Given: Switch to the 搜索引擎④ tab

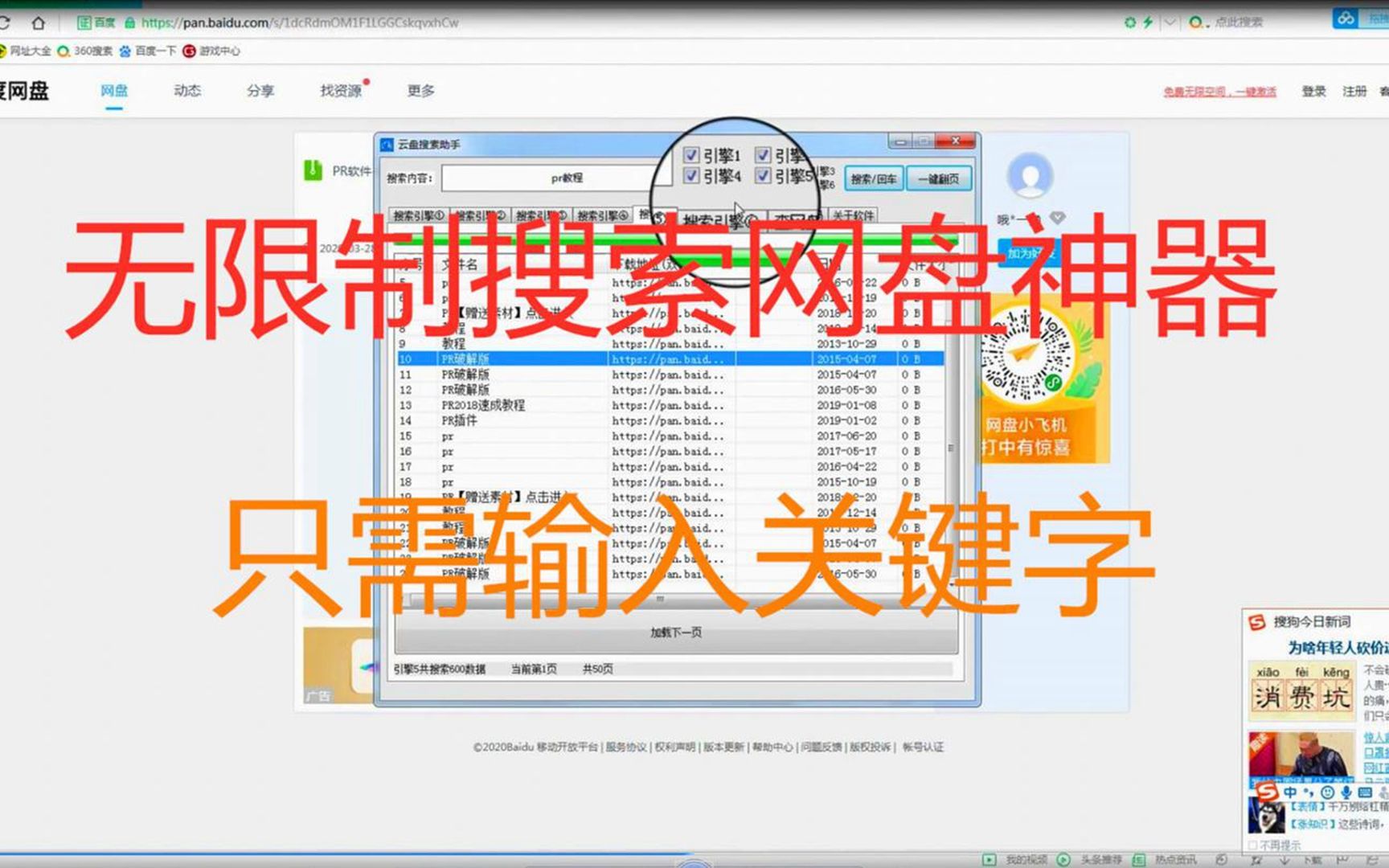Looking at the screenshot, I should click(x=603, y=215).
